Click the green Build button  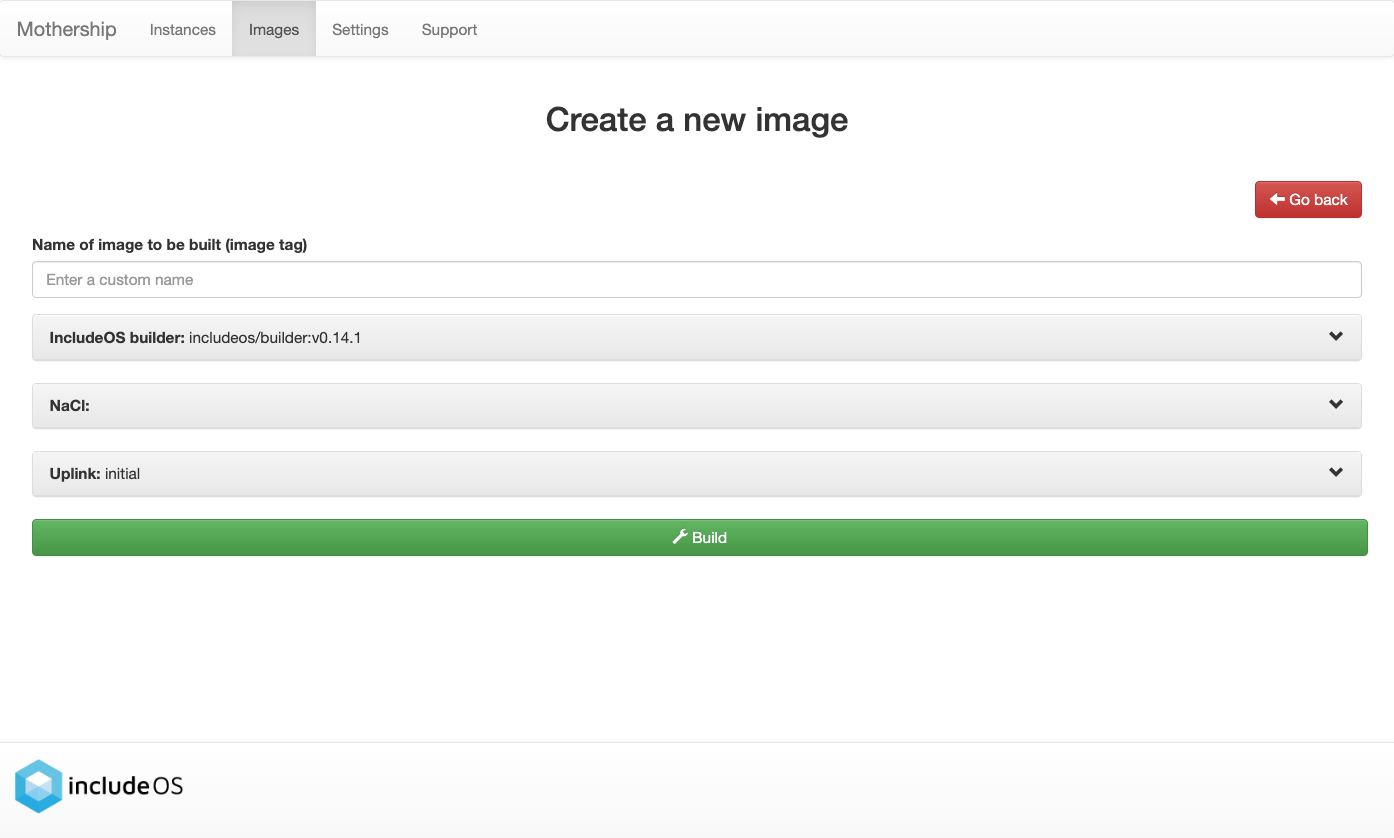pos(699,537)
